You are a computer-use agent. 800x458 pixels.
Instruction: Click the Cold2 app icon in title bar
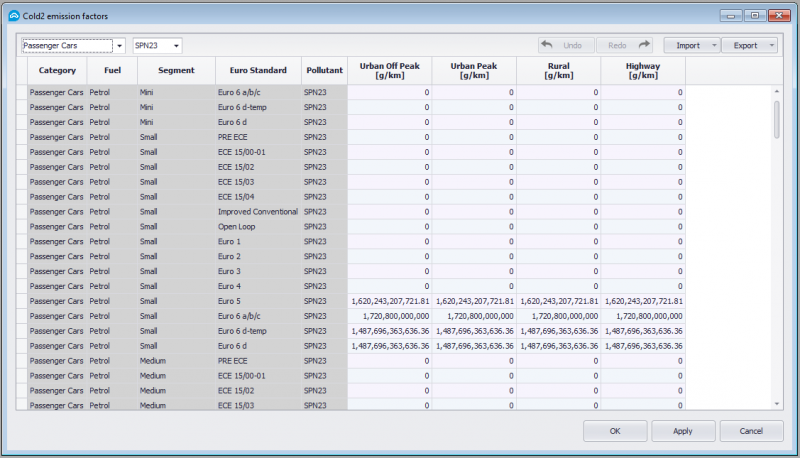point(13,15)
